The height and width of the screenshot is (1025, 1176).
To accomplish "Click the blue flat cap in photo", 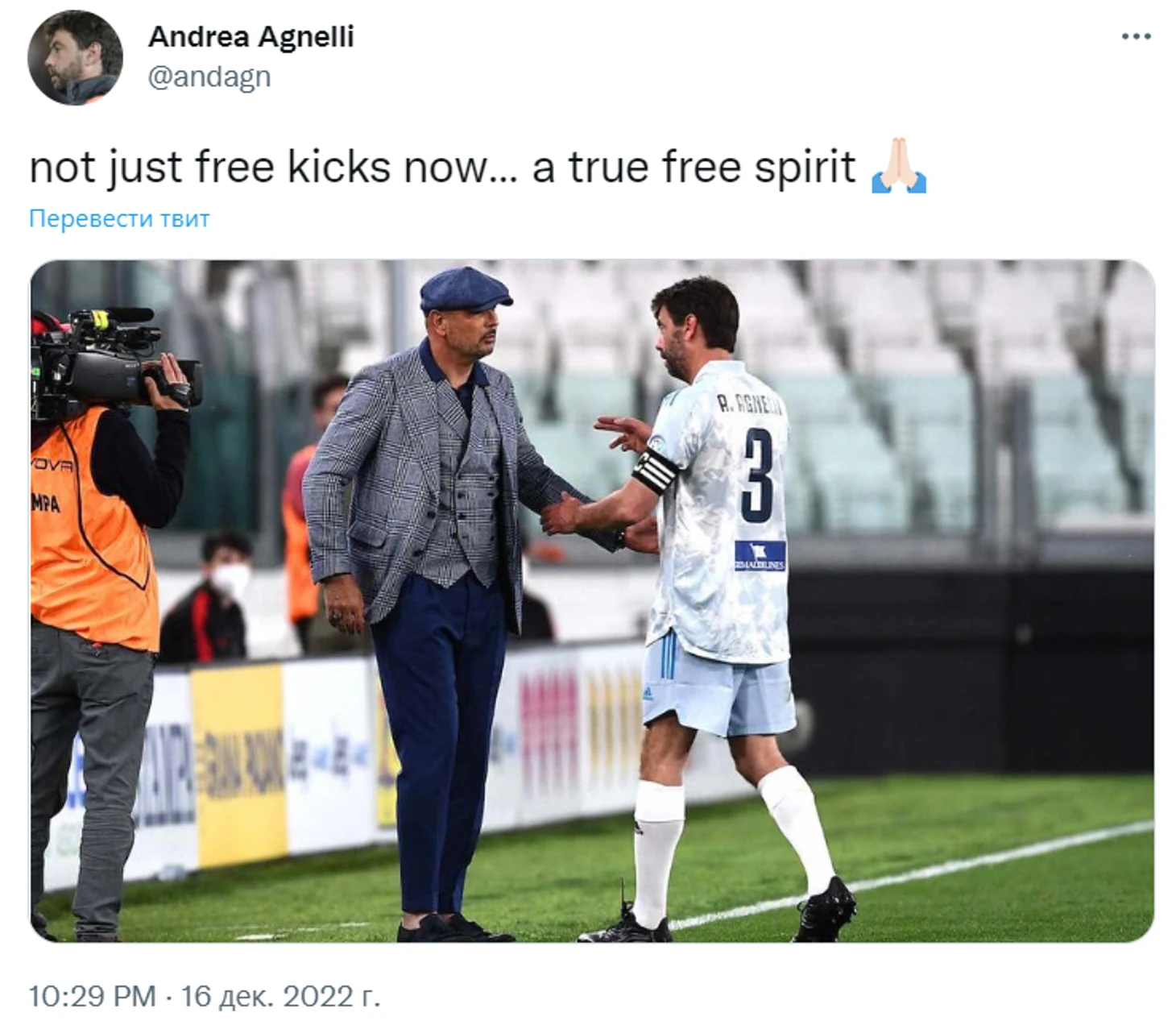I will [466, 289].
